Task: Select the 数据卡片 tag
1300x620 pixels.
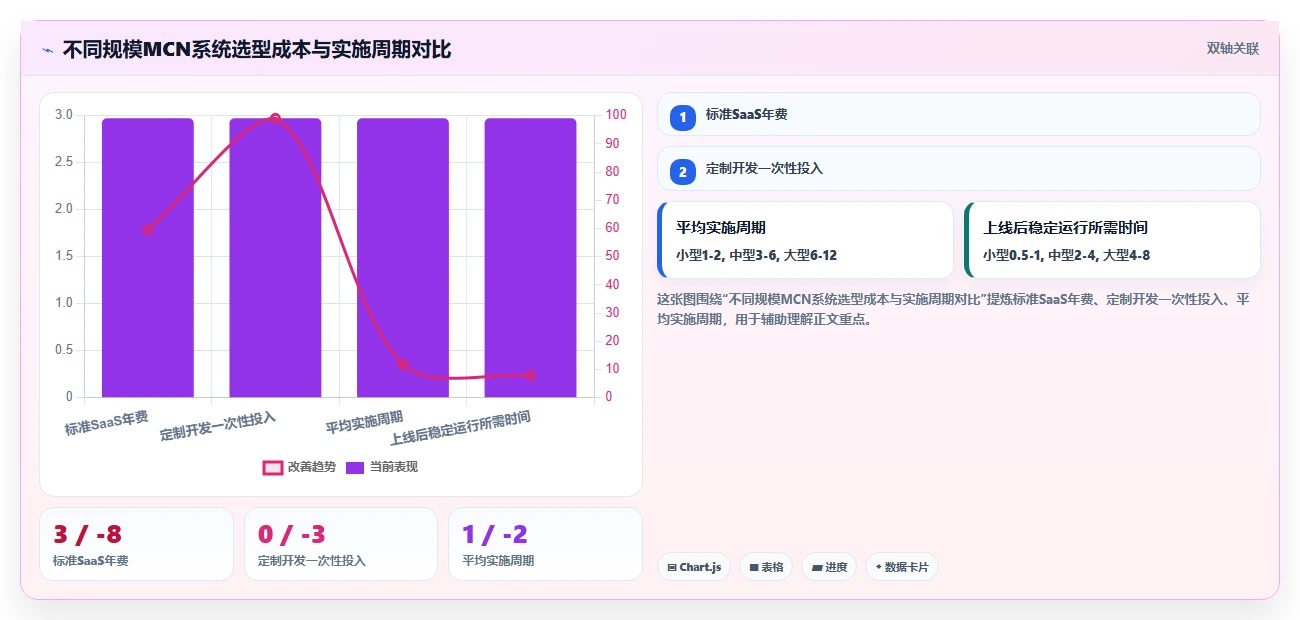Action: 902,567
